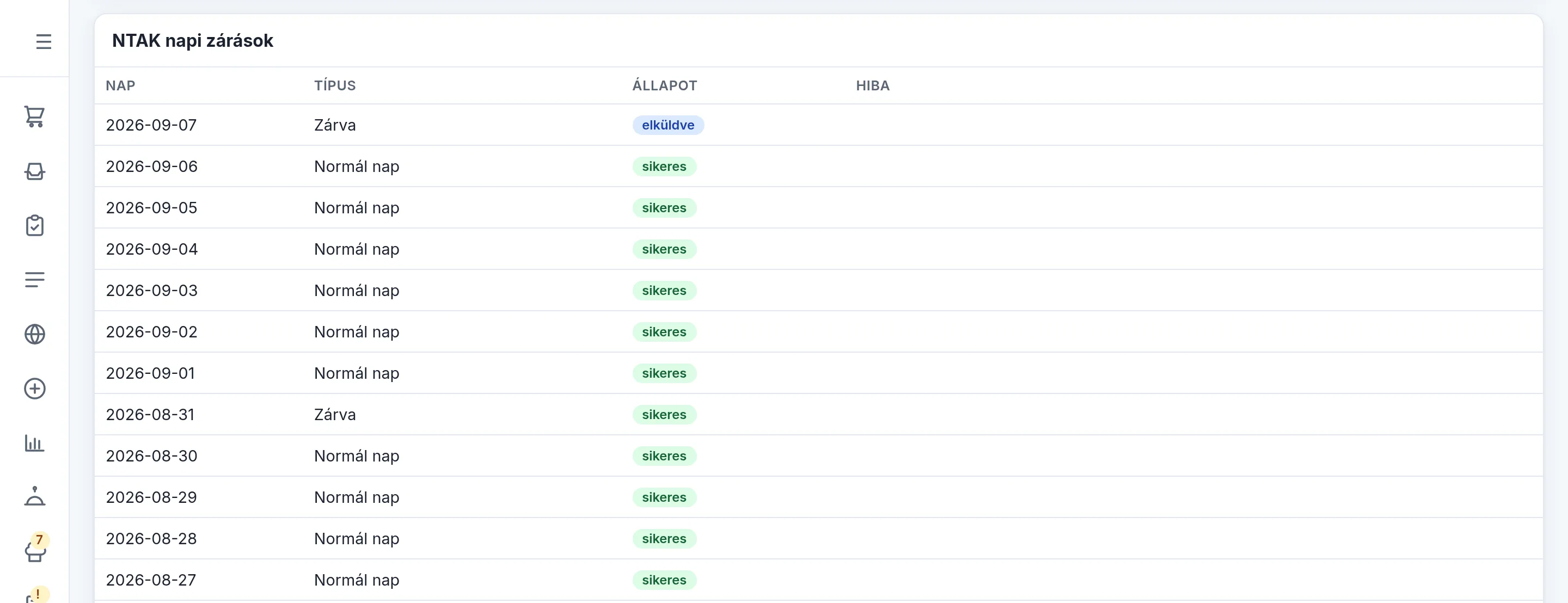Click the TÍPUS column header
This screenshot has width=1568, height=603.
coord(335,86)
